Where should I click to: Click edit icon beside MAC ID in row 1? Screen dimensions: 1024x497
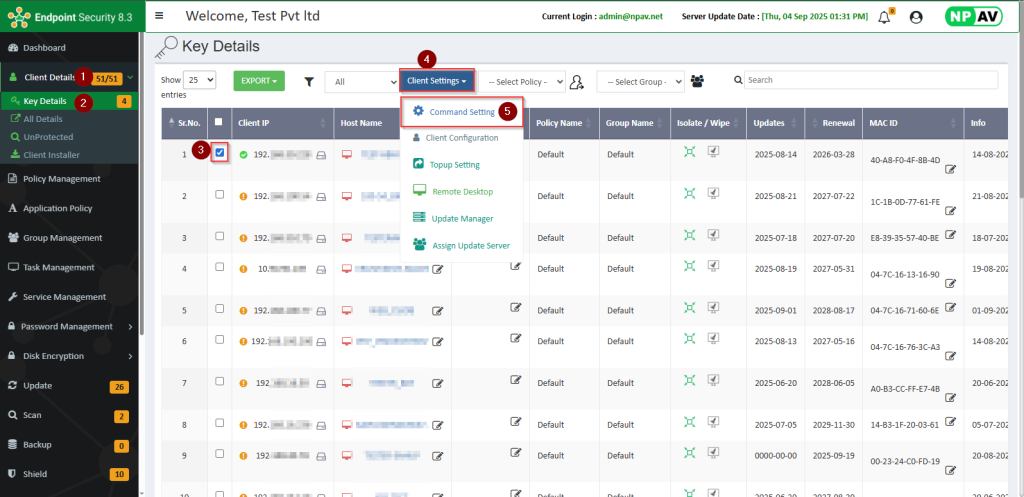pyautogui.click(x=950, y=170)
